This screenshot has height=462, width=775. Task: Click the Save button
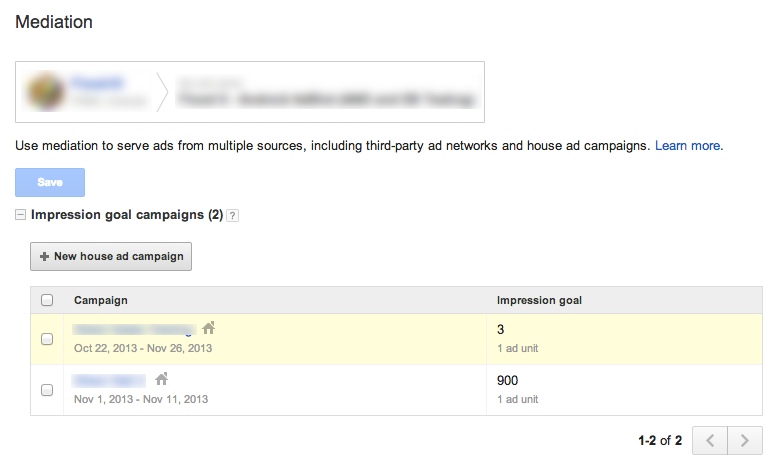[x=50, y=182]
